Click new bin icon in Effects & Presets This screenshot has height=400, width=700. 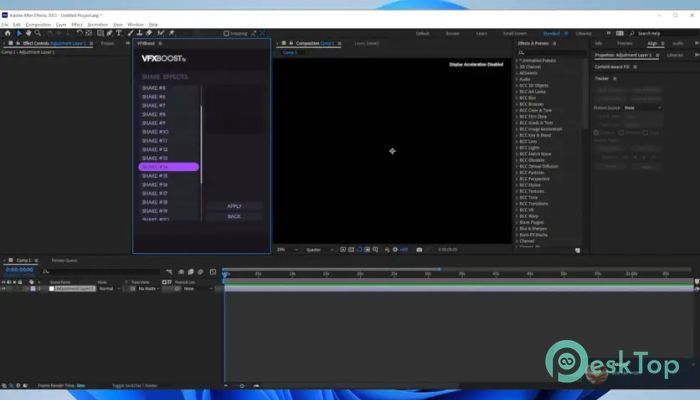pyautogui.click(x=577, y=250)
